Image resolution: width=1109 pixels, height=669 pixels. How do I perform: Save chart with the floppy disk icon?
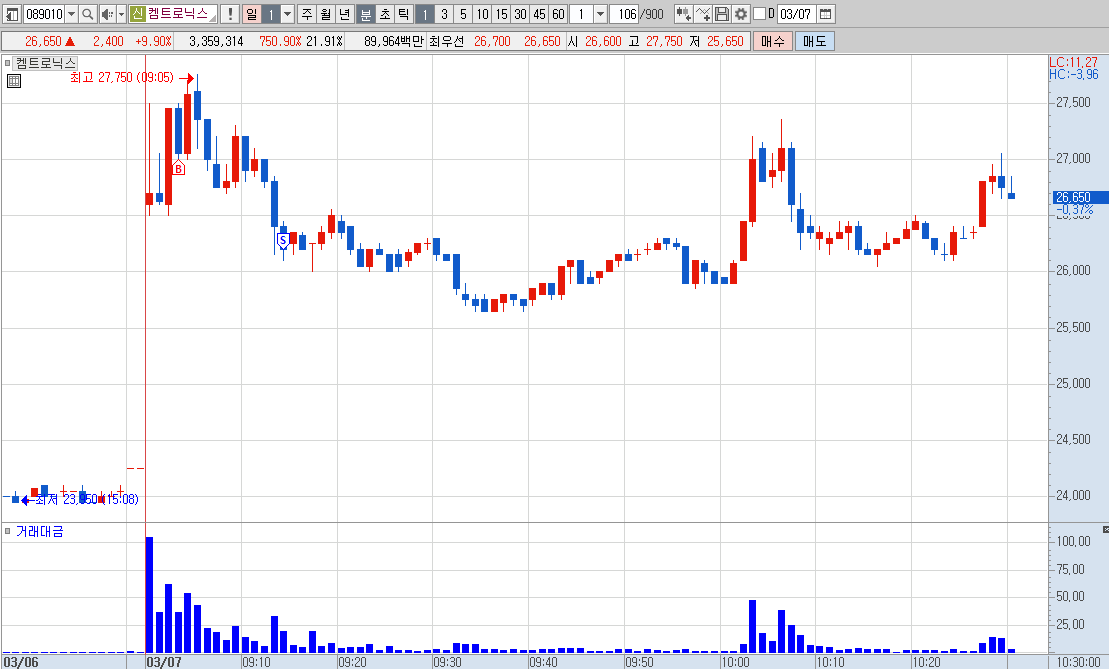(x=721, y=14)
